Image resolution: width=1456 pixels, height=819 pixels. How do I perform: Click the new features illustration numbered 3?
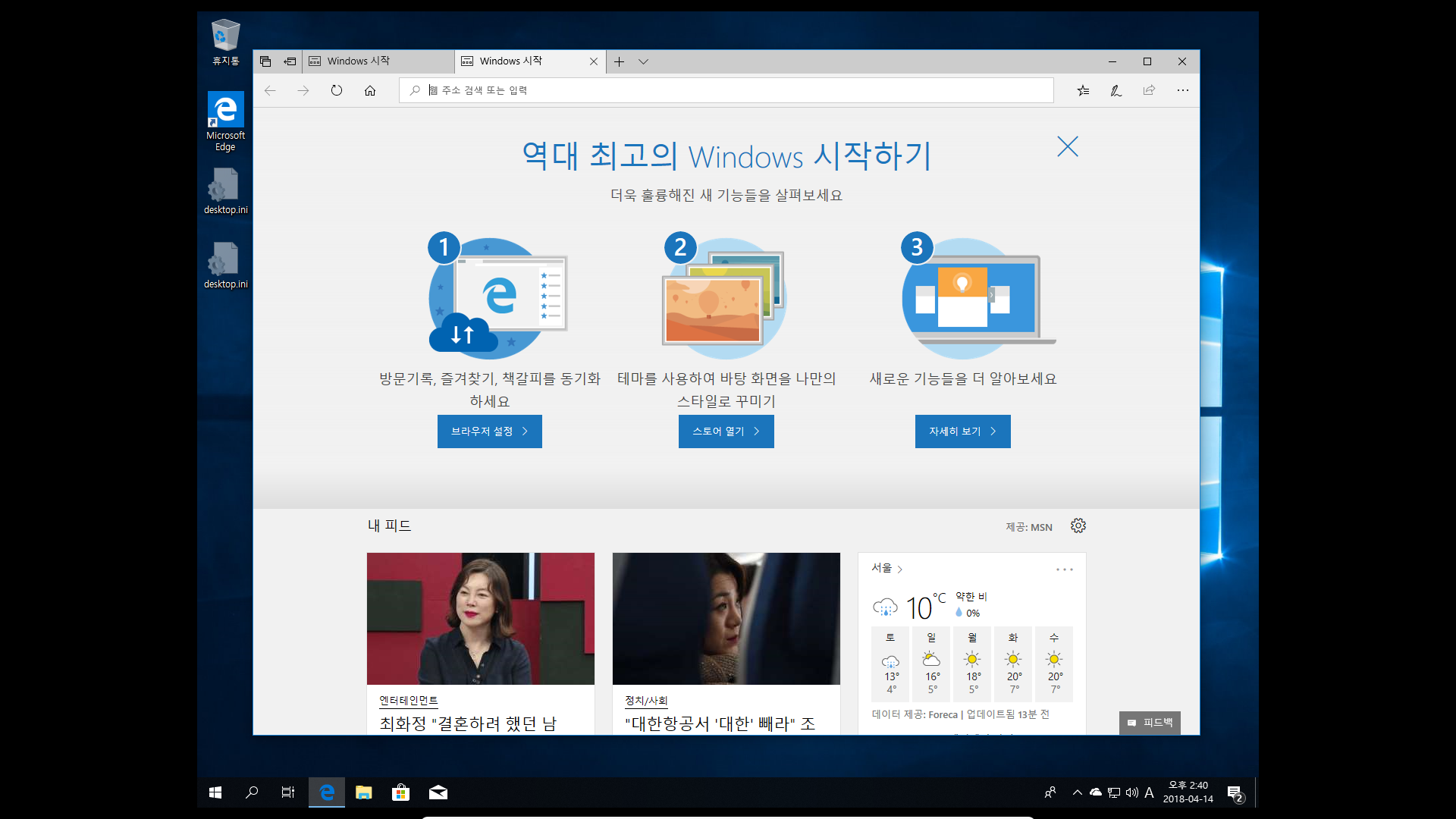pyautogui.click(x=978, y=297)
